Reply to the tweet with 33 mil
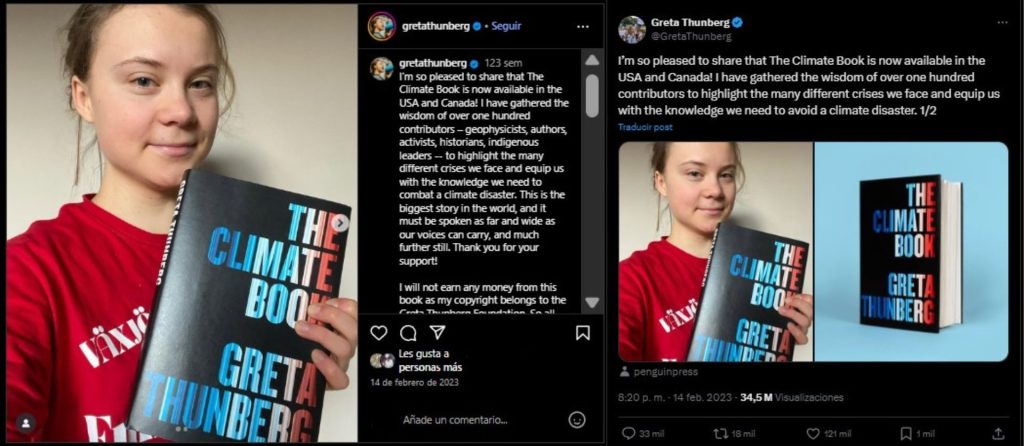 point(633,433)
